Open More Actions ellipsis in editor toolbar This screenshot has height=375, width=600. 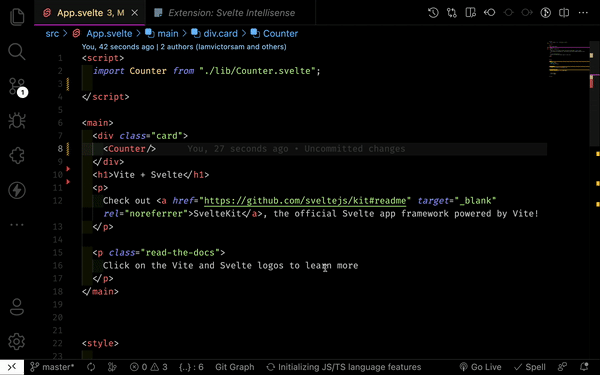coord(583,13)
